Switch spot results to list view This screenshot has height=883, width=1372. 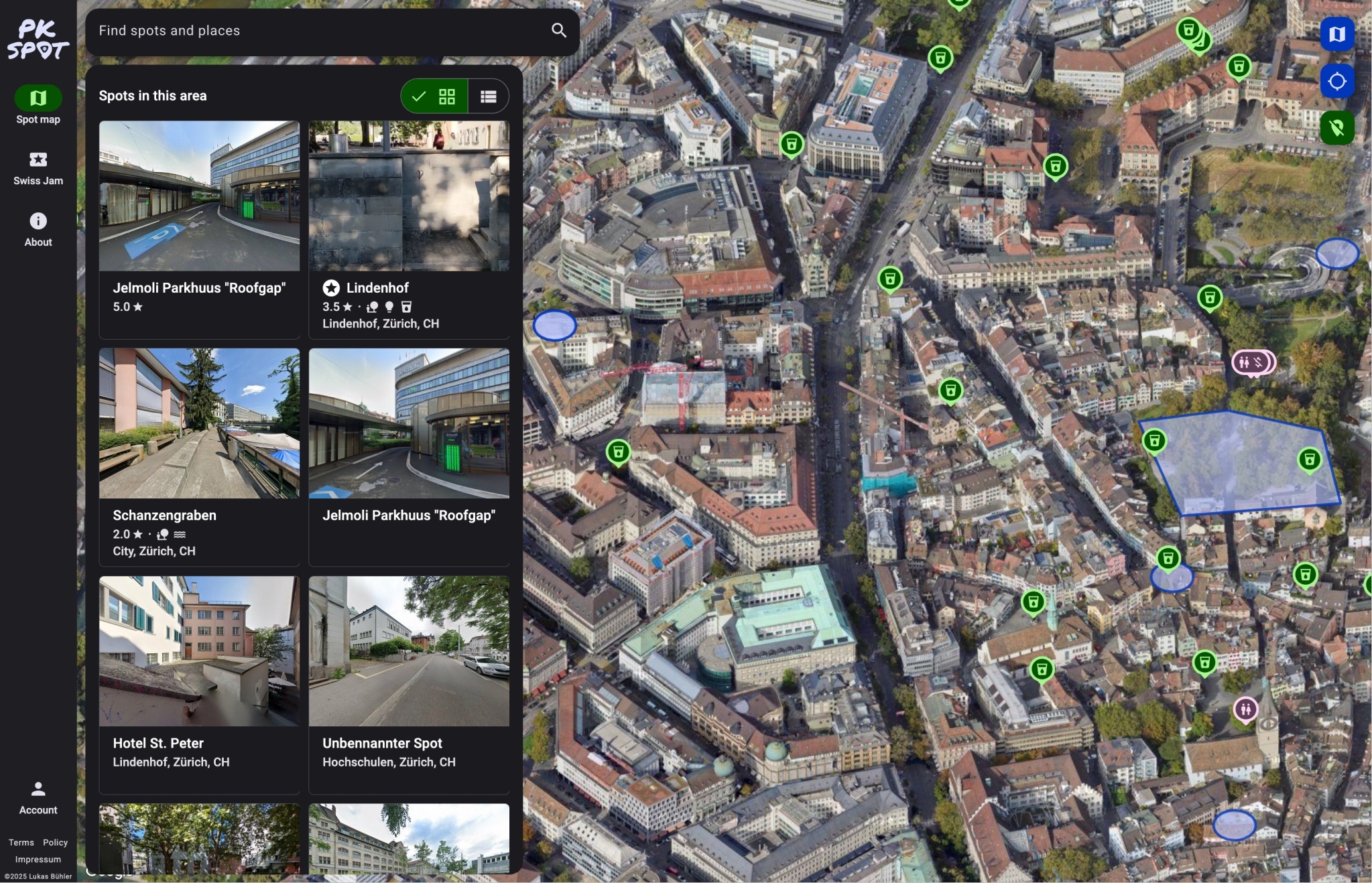click(x=489, y=96)
